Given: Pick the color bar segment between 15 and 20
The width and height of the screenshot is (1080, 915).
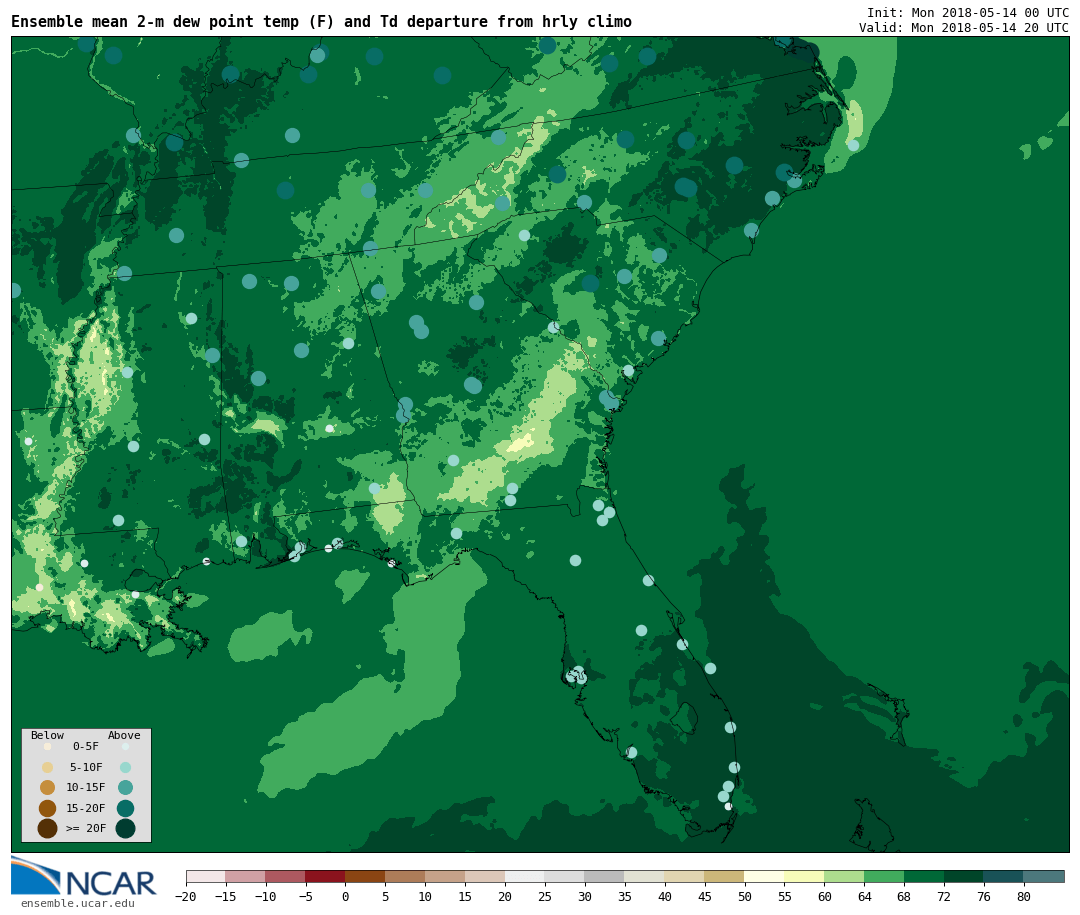Looking at the screenshot, I should [485, 876].
